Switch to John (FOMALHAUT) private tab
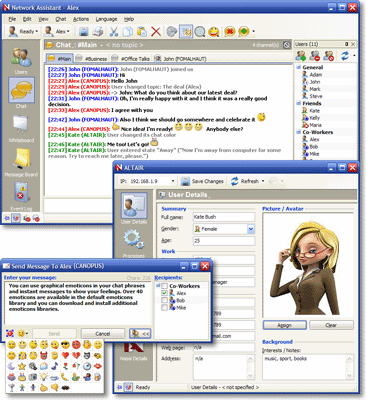 [180, 59]
